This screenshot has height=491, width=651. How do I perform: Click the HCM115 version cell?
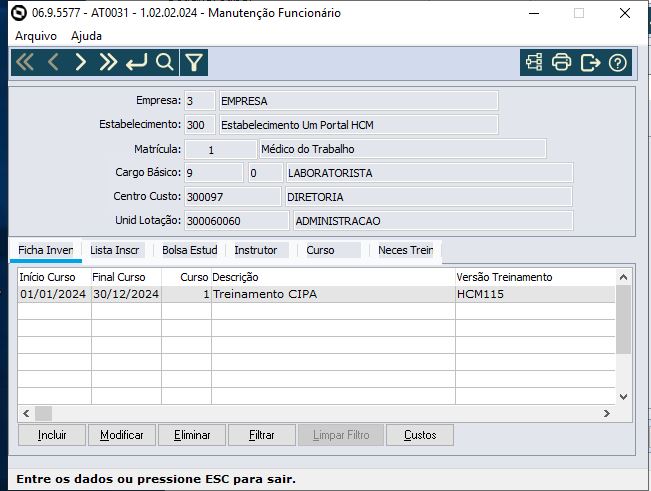pyautogui.click(x=535, y=294)
